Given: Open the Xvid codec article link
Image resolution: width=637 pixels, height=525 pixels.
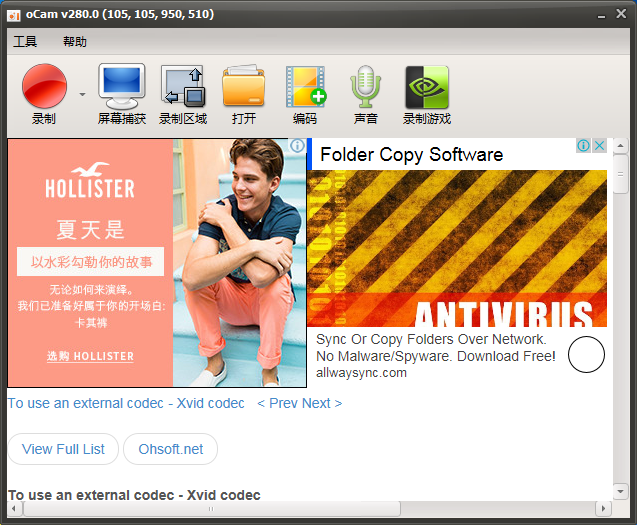Looking at the screenshot, I should (x=126, y=403).
